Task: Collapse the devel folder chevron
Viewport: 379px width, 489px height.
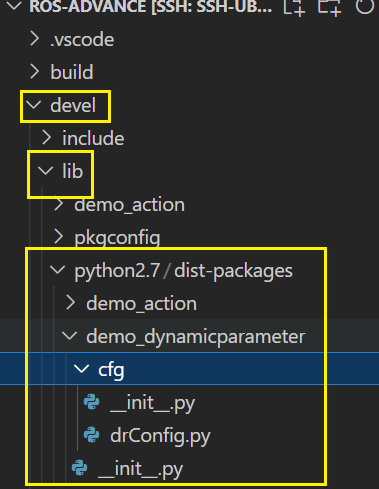Action: pos(34,105)
